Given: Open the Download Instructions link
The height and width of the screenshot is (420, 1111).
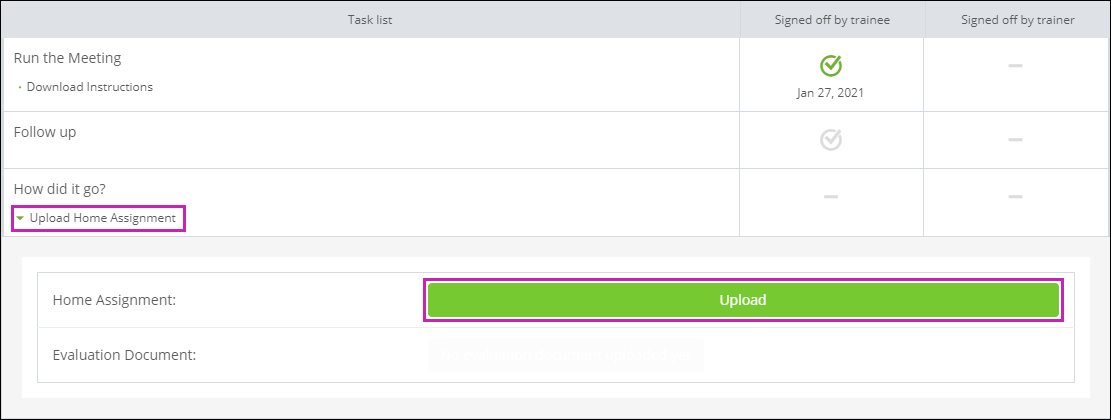Looking at the screenshot, I should click(x=89, y=87).
